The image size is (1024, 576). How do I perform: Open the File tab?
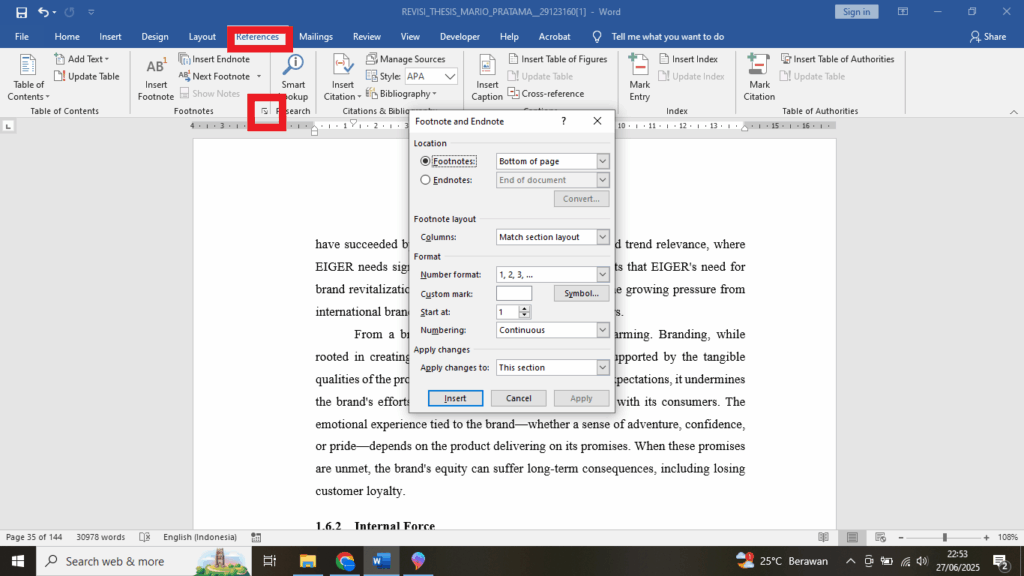[x=22, y=37]
